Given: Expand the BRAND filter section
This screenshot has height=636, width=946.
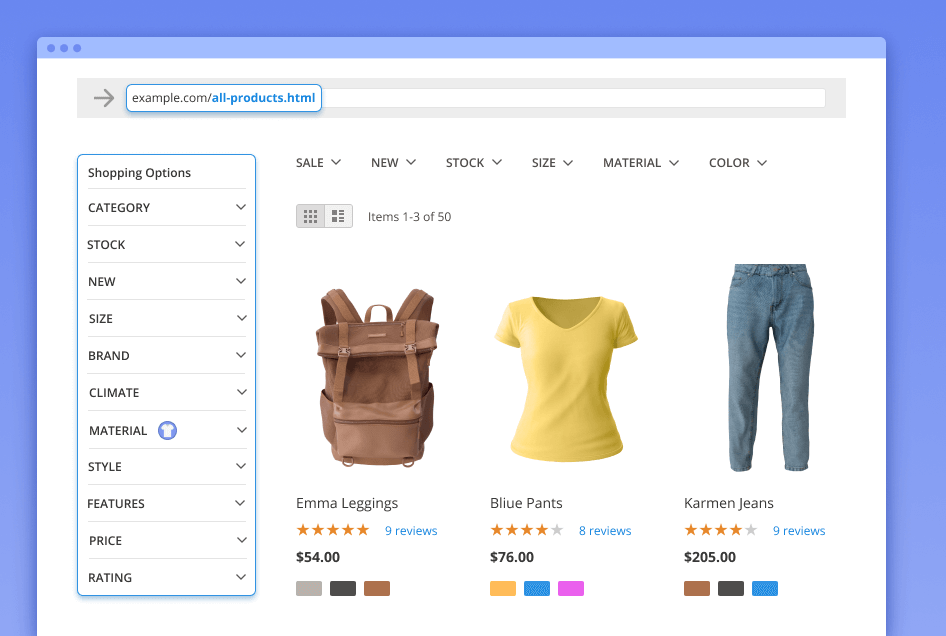Looking at the screenshot, I should tap(166, 356).
